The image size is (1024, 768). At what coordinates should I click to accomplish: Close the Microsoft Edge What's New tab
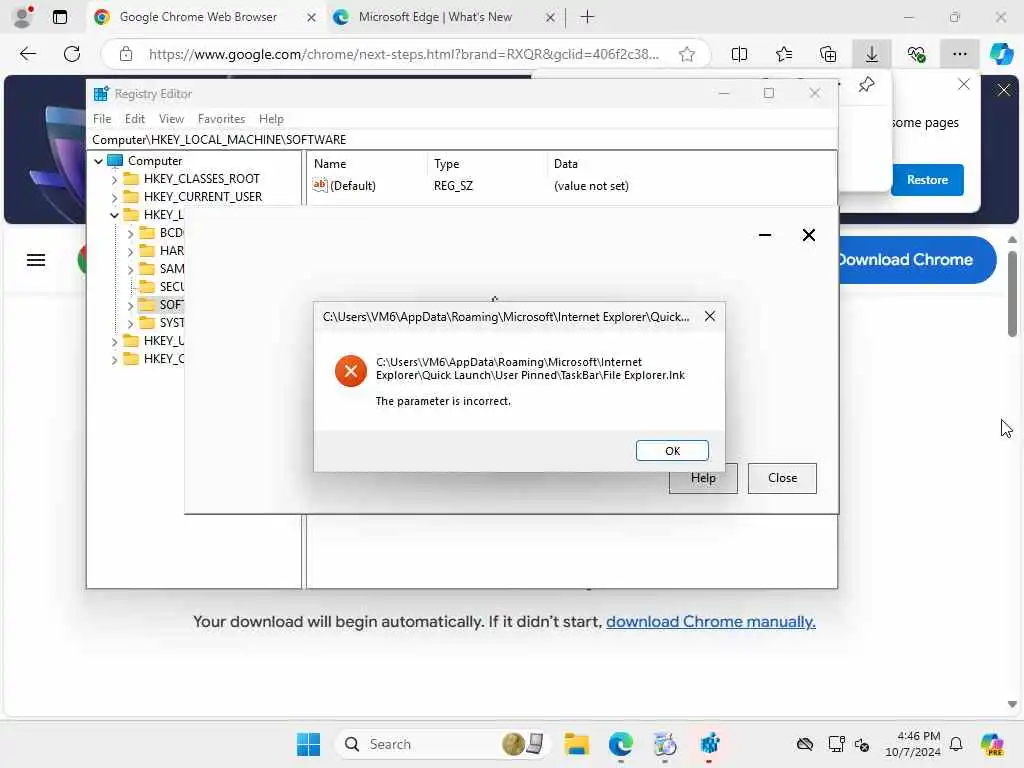click(551, 18)
